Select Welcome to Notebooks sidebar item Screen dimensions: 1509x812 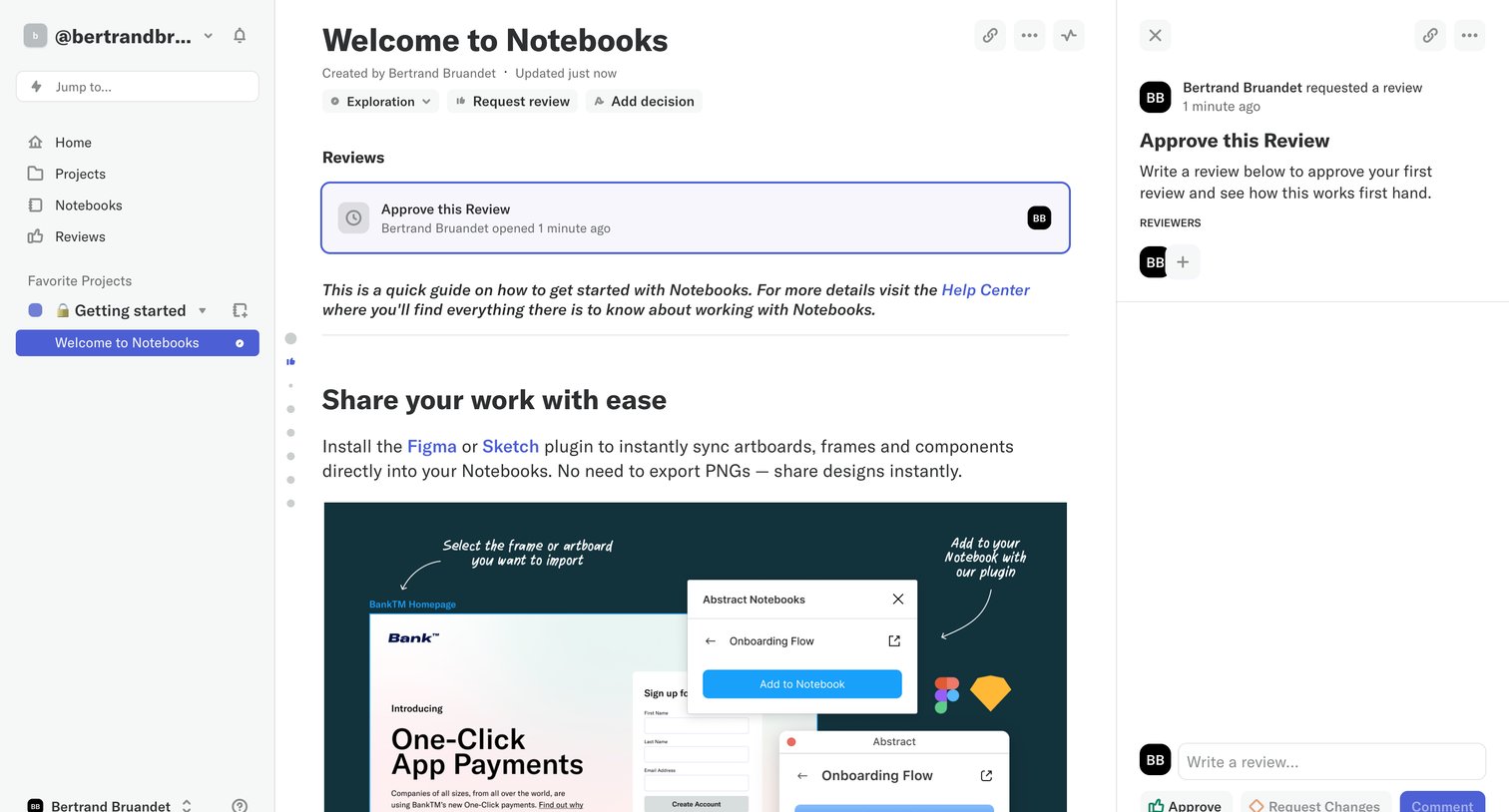[x=138, y=343]
